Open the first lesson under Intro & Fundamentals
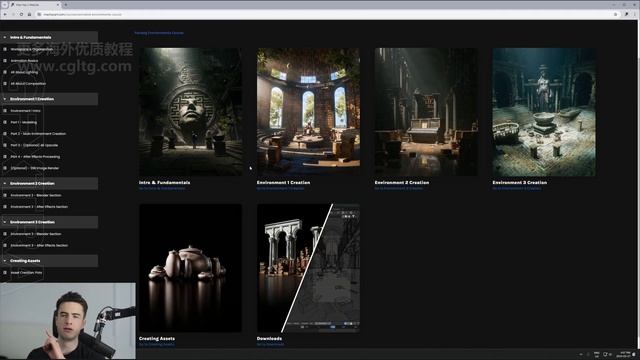The width and height of the screenshot is (640, 360). pyautogui.click(x=32, y=49)
